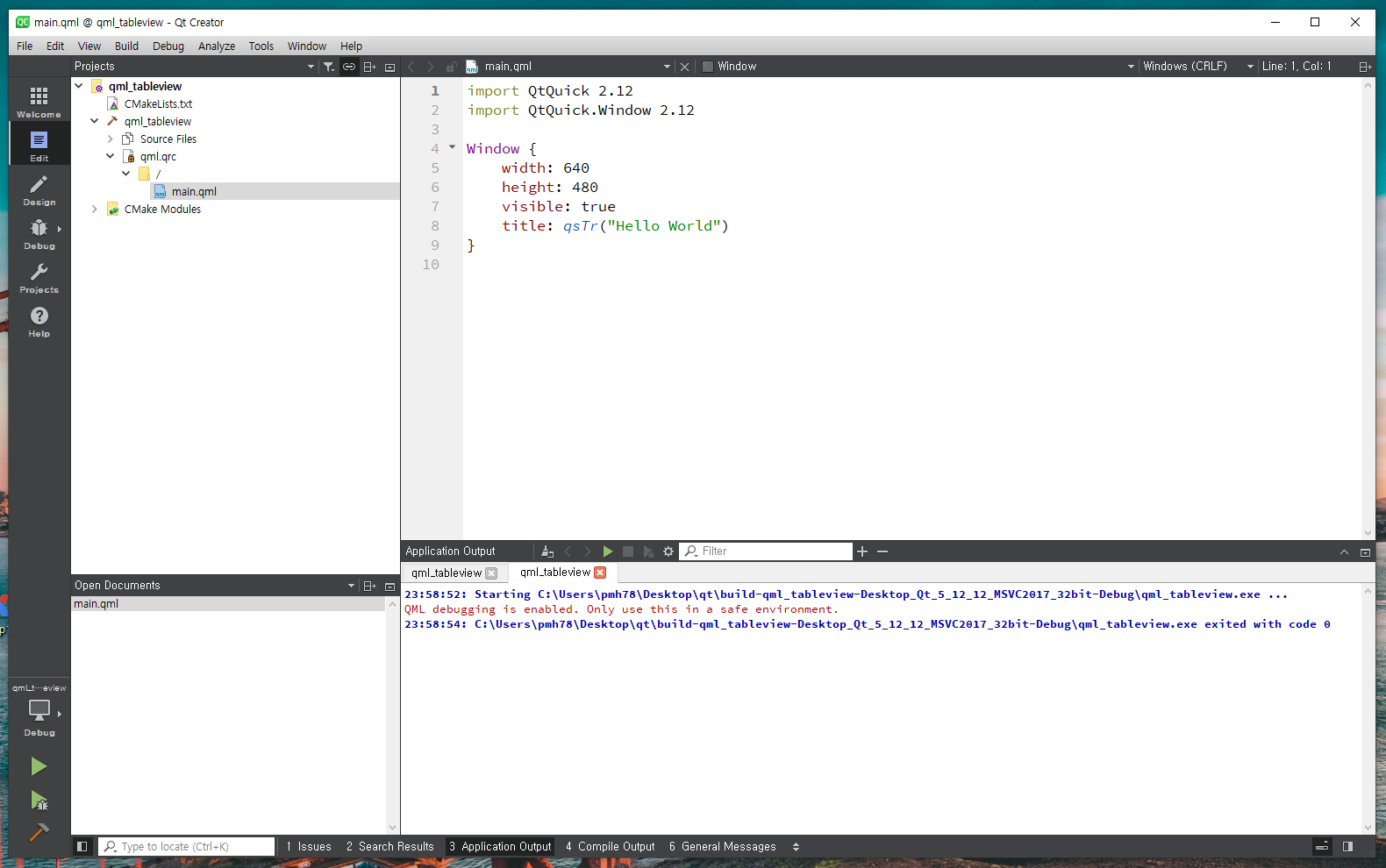The image size is (1386, 868).
Task: Close the second qml_tableview output tab
Action: [x=600, y=573]
